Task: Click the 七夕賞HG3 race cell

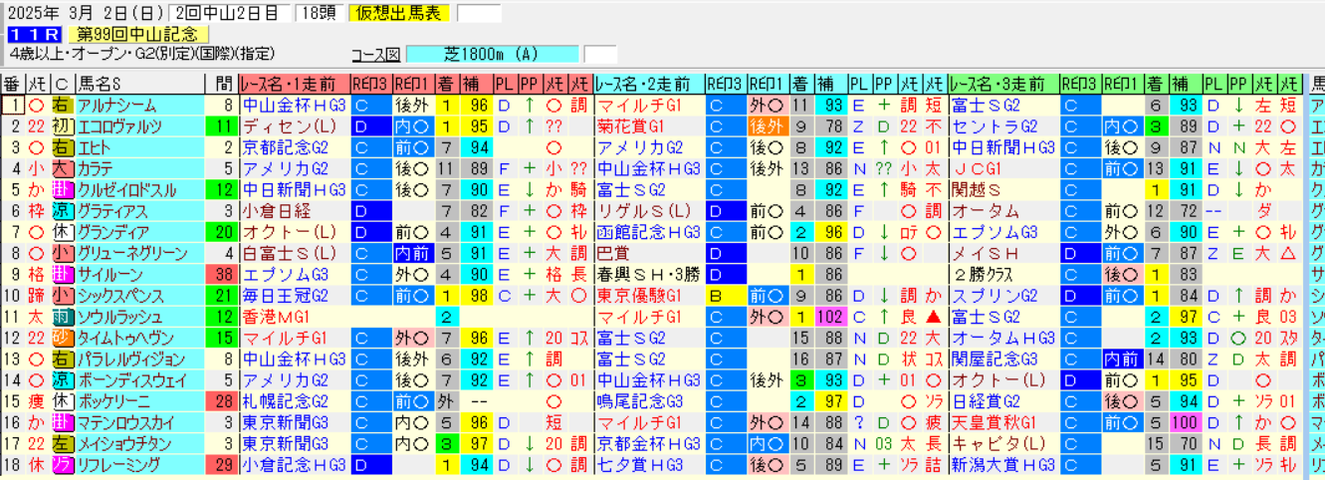Action: 649,464
